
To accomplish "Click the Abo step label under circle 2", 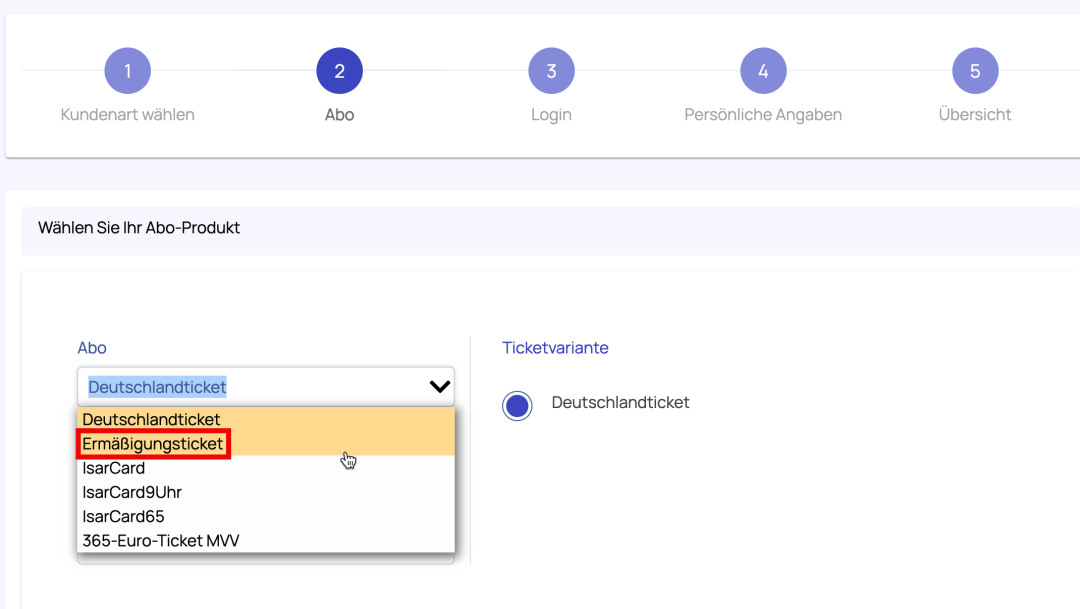I will 340,114.
